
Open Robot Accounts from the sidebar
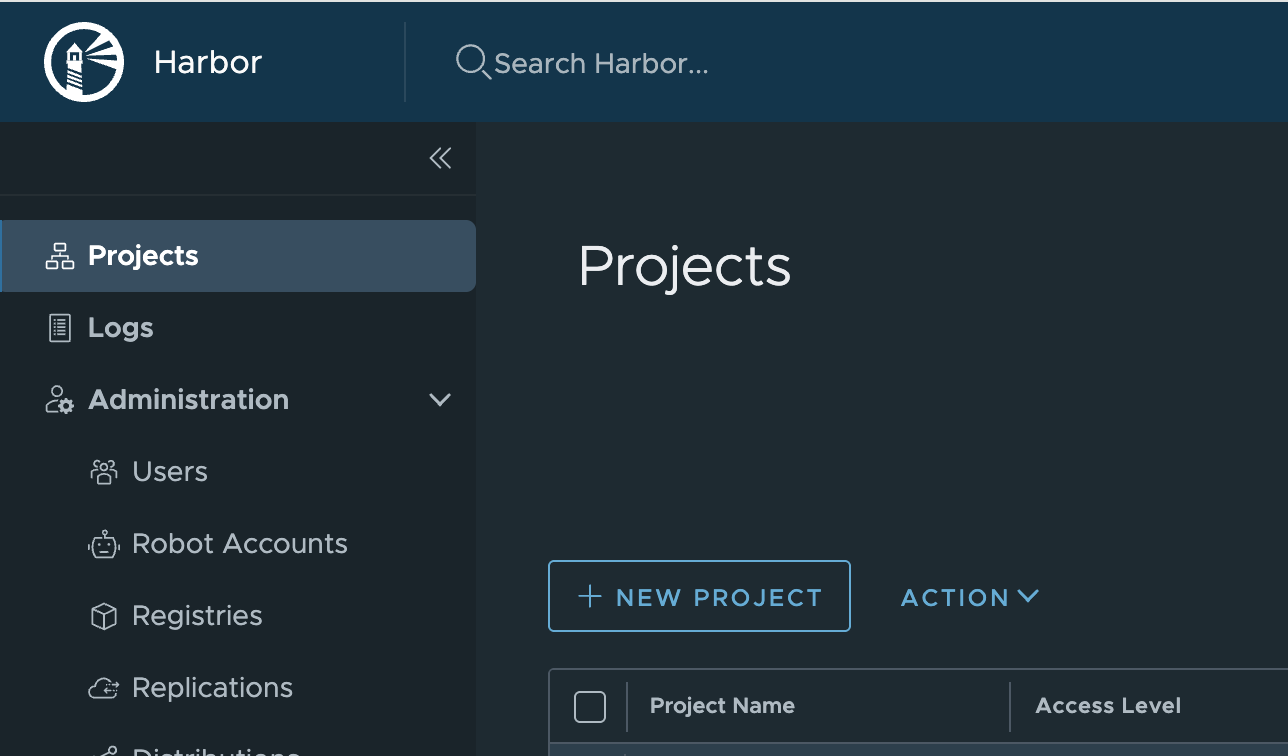239,544
